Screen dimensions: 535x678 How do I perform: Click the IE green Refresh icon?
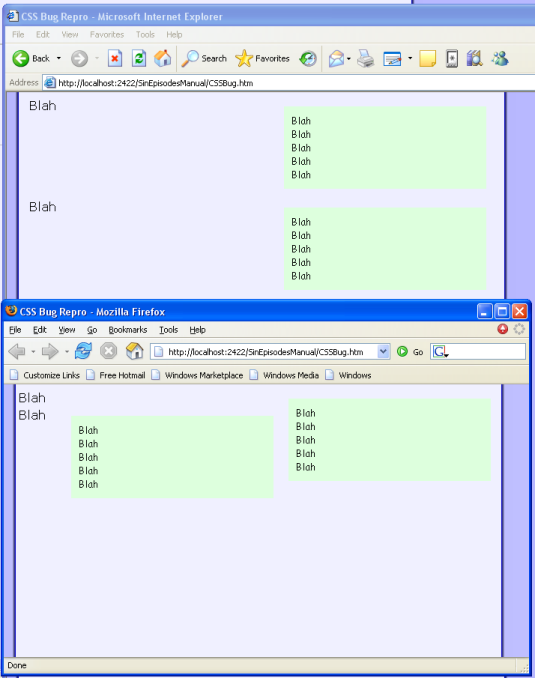point(139,58)
